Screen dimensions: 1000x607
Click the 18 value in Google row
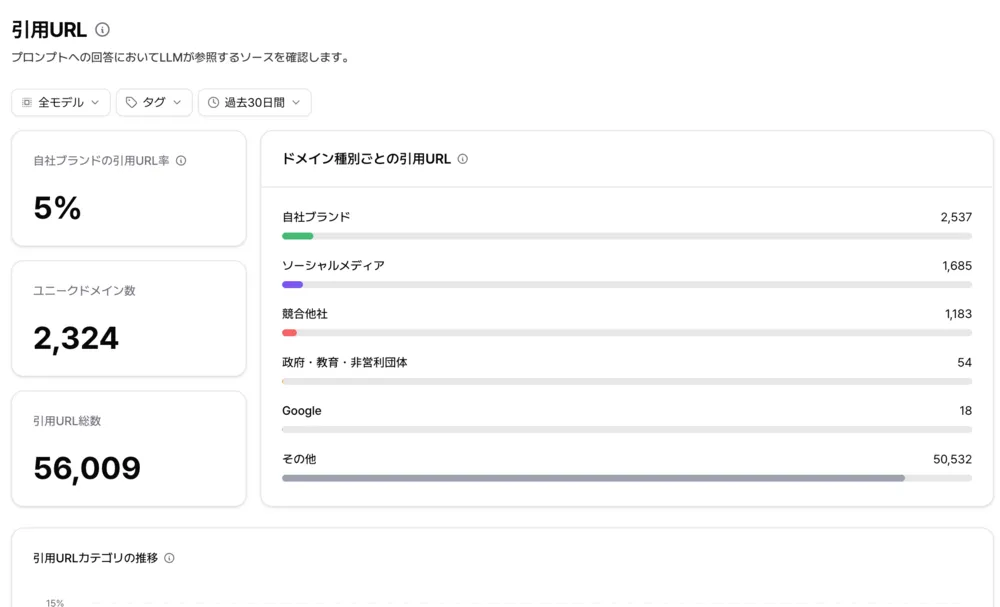966,411
